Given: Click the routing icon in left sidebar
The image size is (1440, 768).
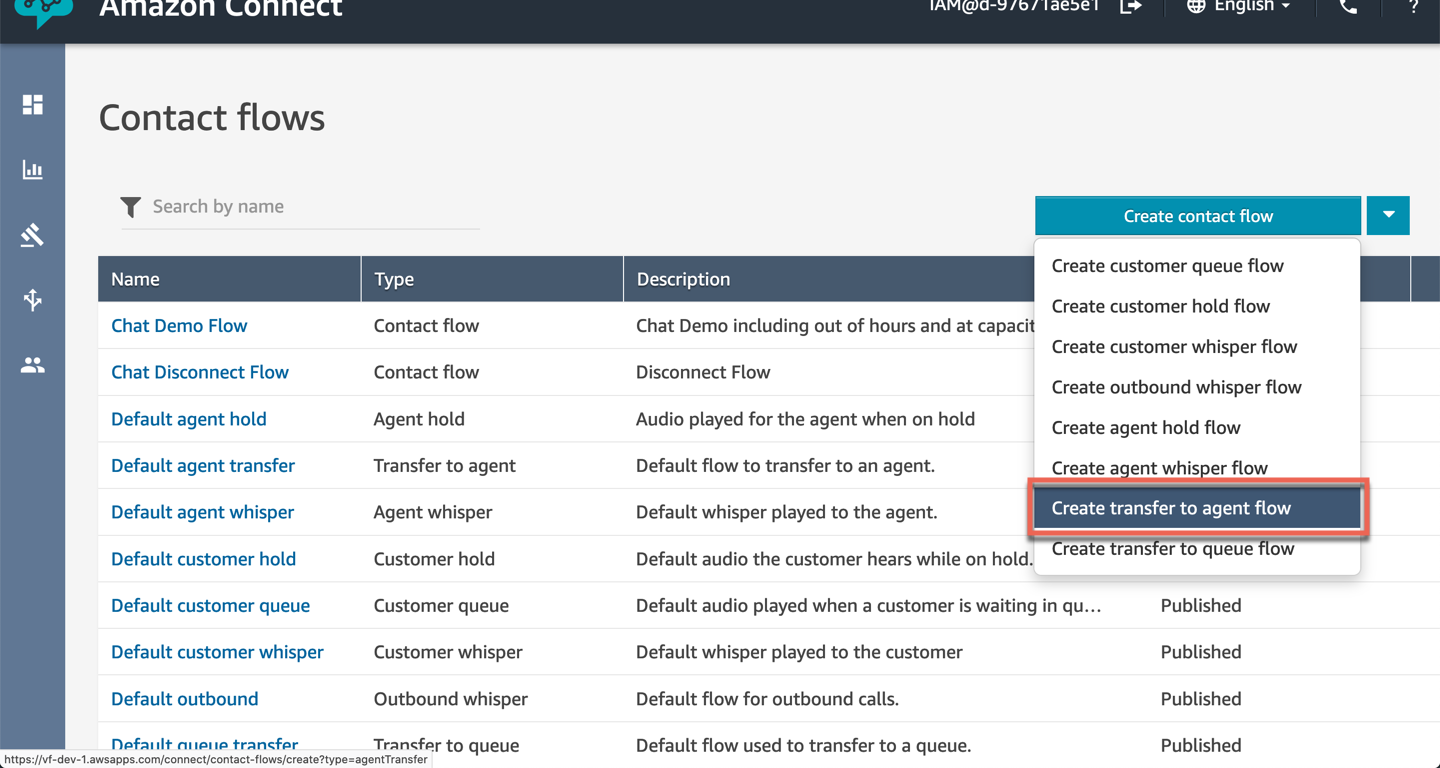Looking at the screenshot, I should (33, 235).
